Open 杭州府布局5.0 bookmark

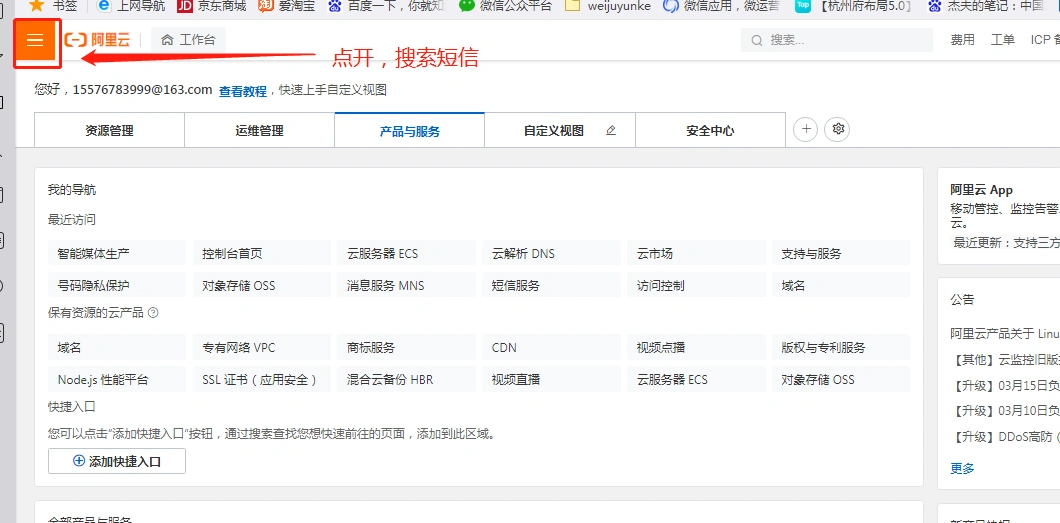click(853, 6)
